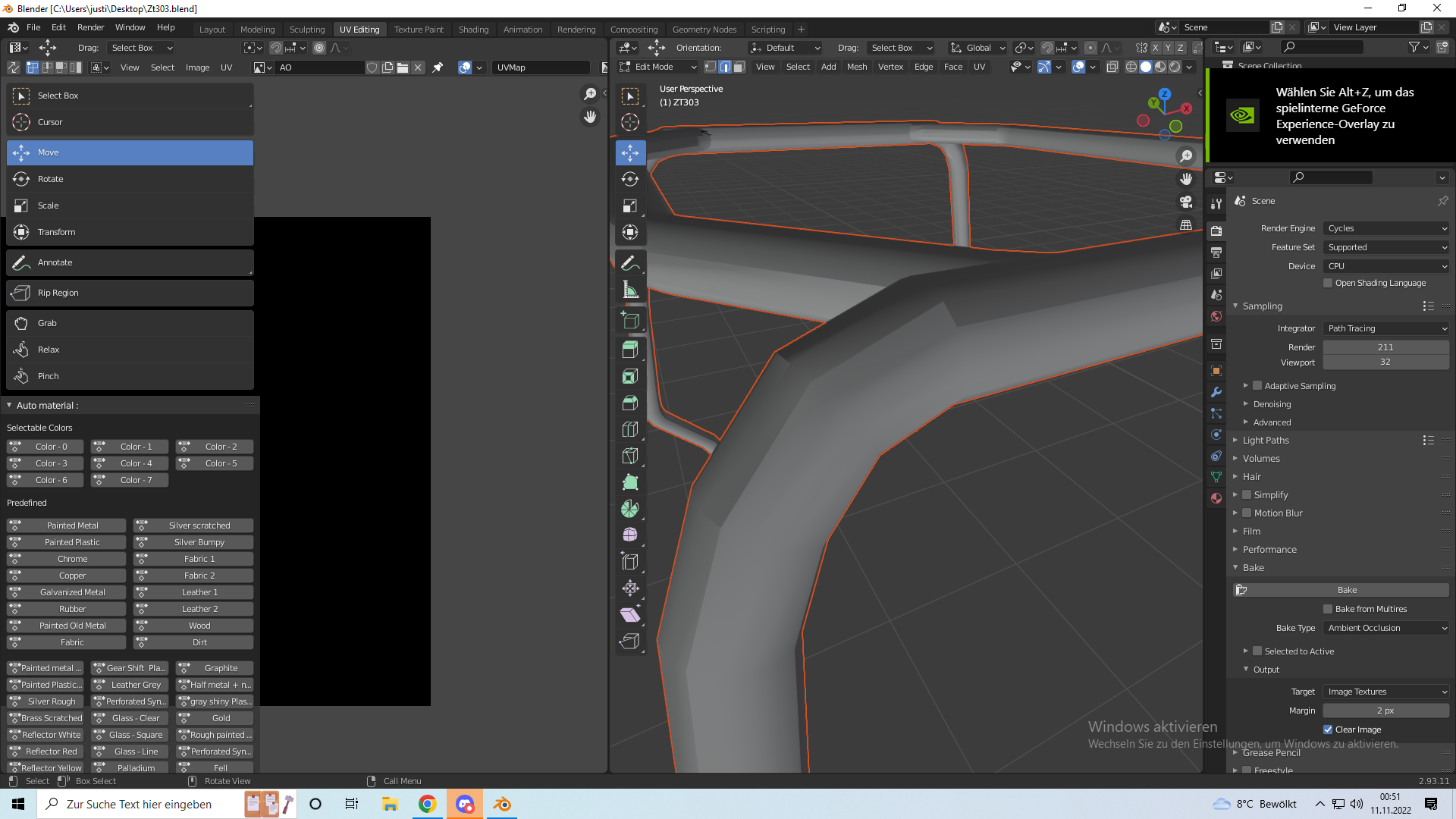Uncheck the Clear Image checkbox

click(1328, 730)
